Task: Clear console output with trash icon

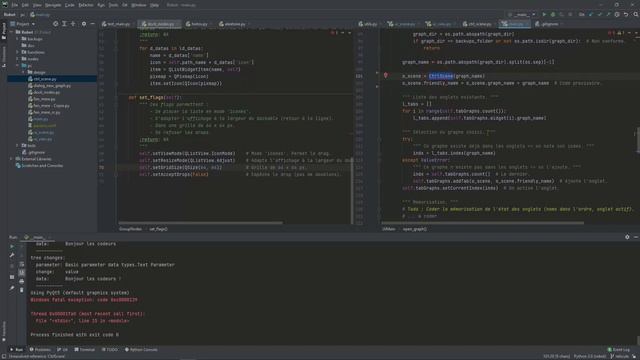Action: pos(22,290)
